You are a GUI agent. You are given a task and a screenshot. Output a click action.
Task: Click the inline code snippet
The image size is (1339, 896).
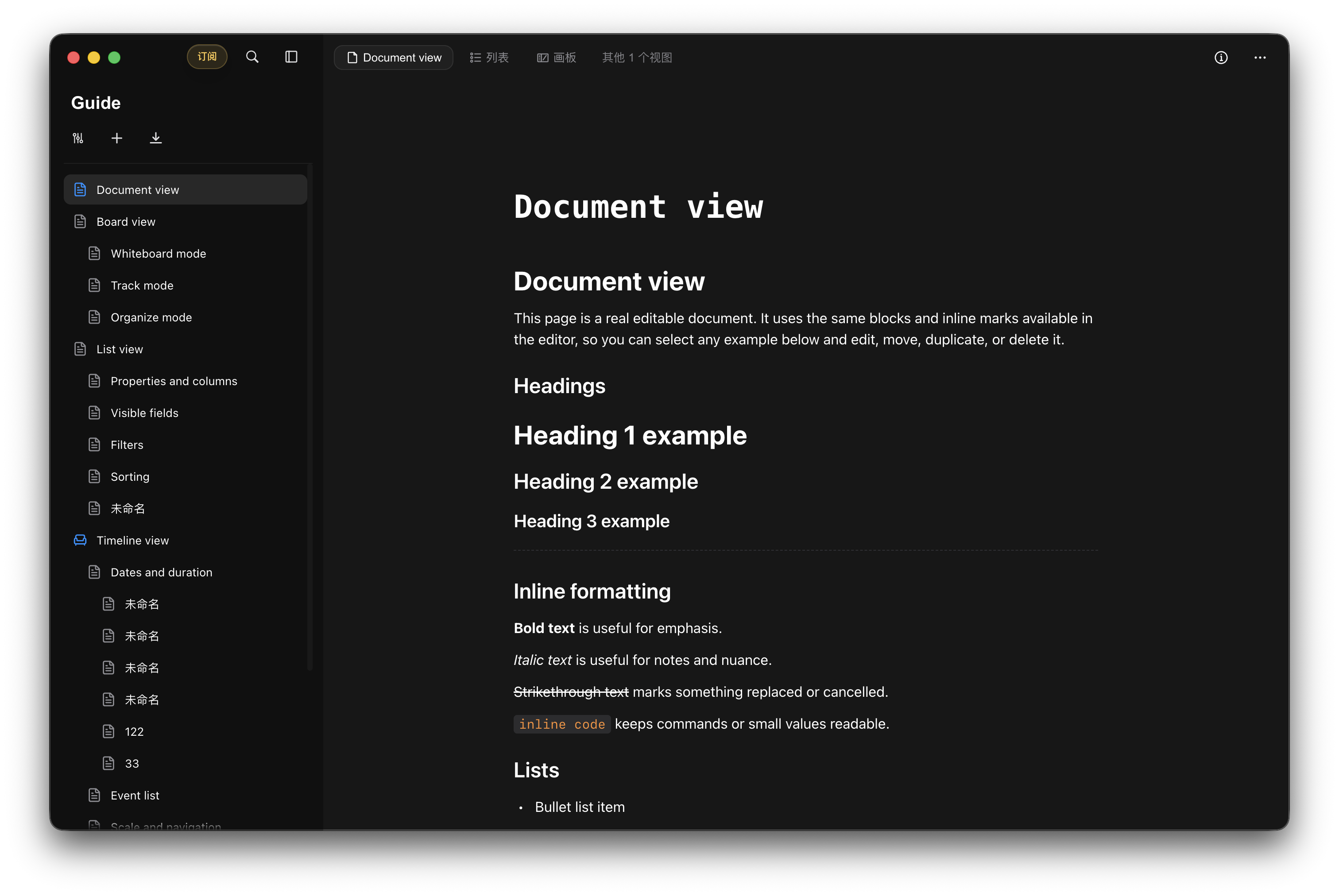(562, 724)
